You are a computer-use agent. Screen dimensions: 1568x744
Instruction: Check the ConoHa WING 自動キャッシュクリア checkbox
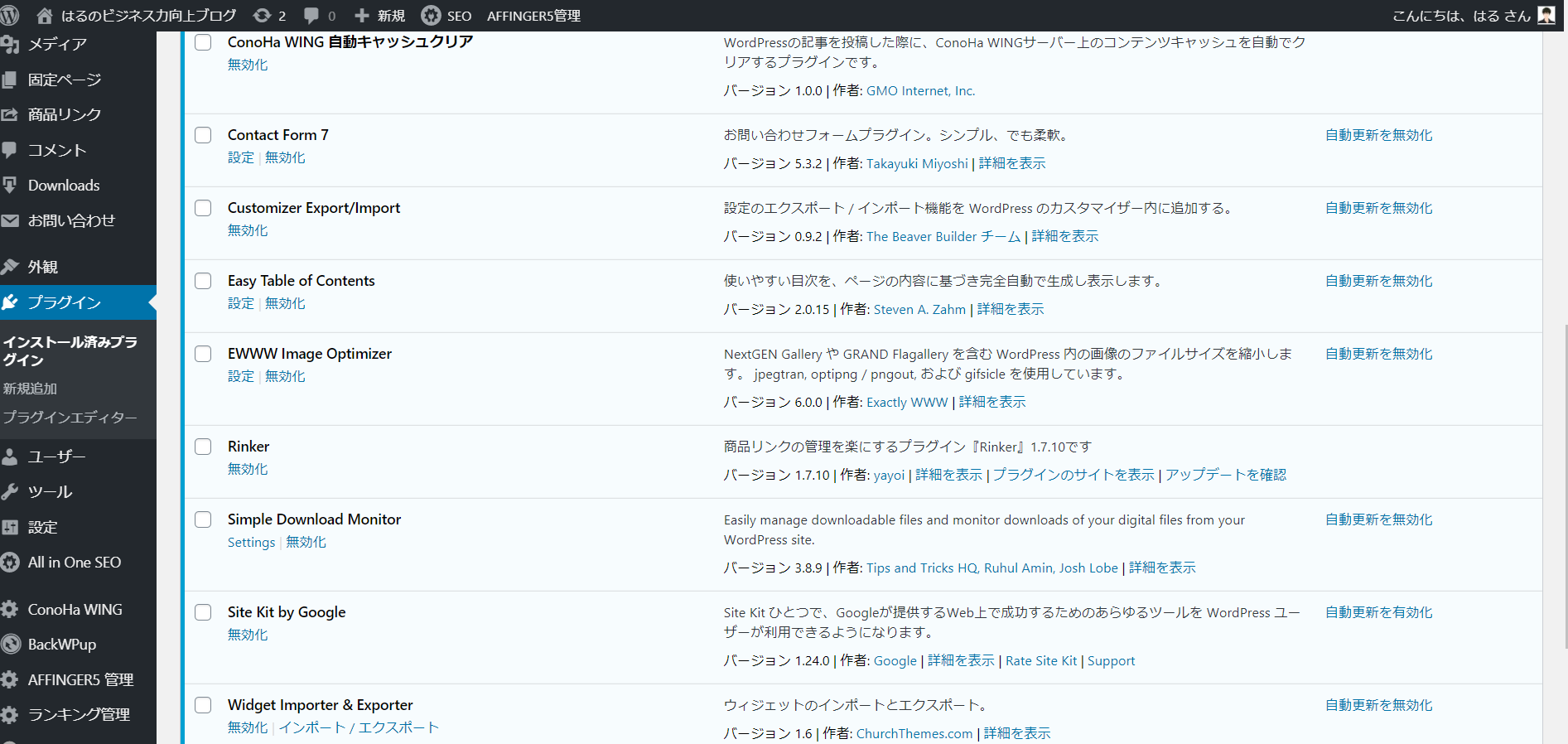coord(203,42)
